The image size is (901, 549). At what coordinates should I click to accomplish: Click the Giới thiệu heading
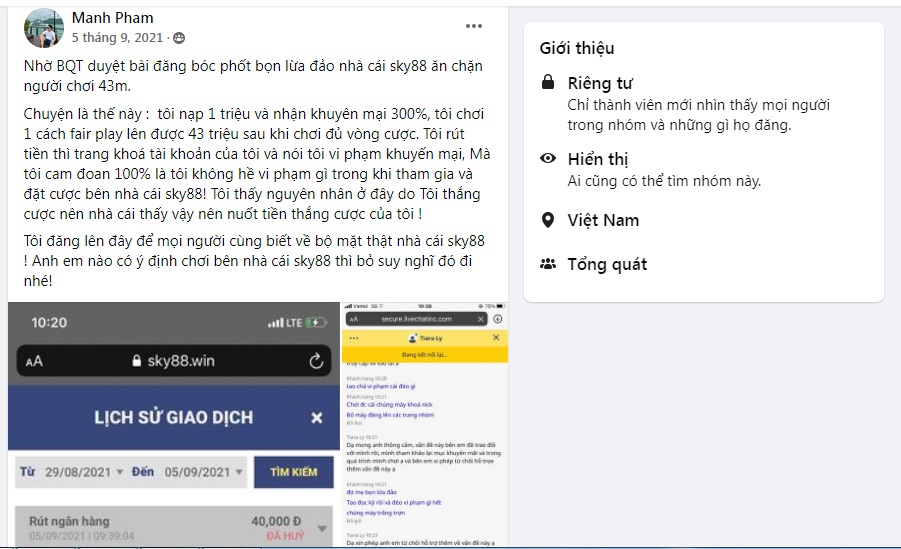click(x=576, y=48)
